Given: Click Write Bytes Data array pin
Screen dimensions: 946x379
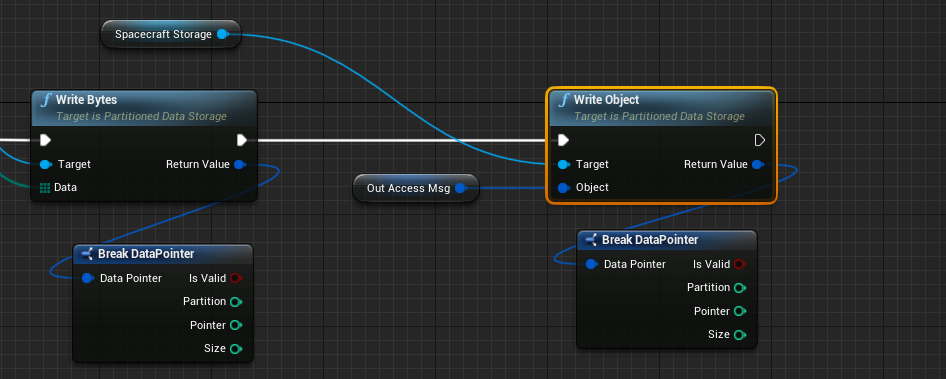Looking at the screenshot, I should click(45, 188).
